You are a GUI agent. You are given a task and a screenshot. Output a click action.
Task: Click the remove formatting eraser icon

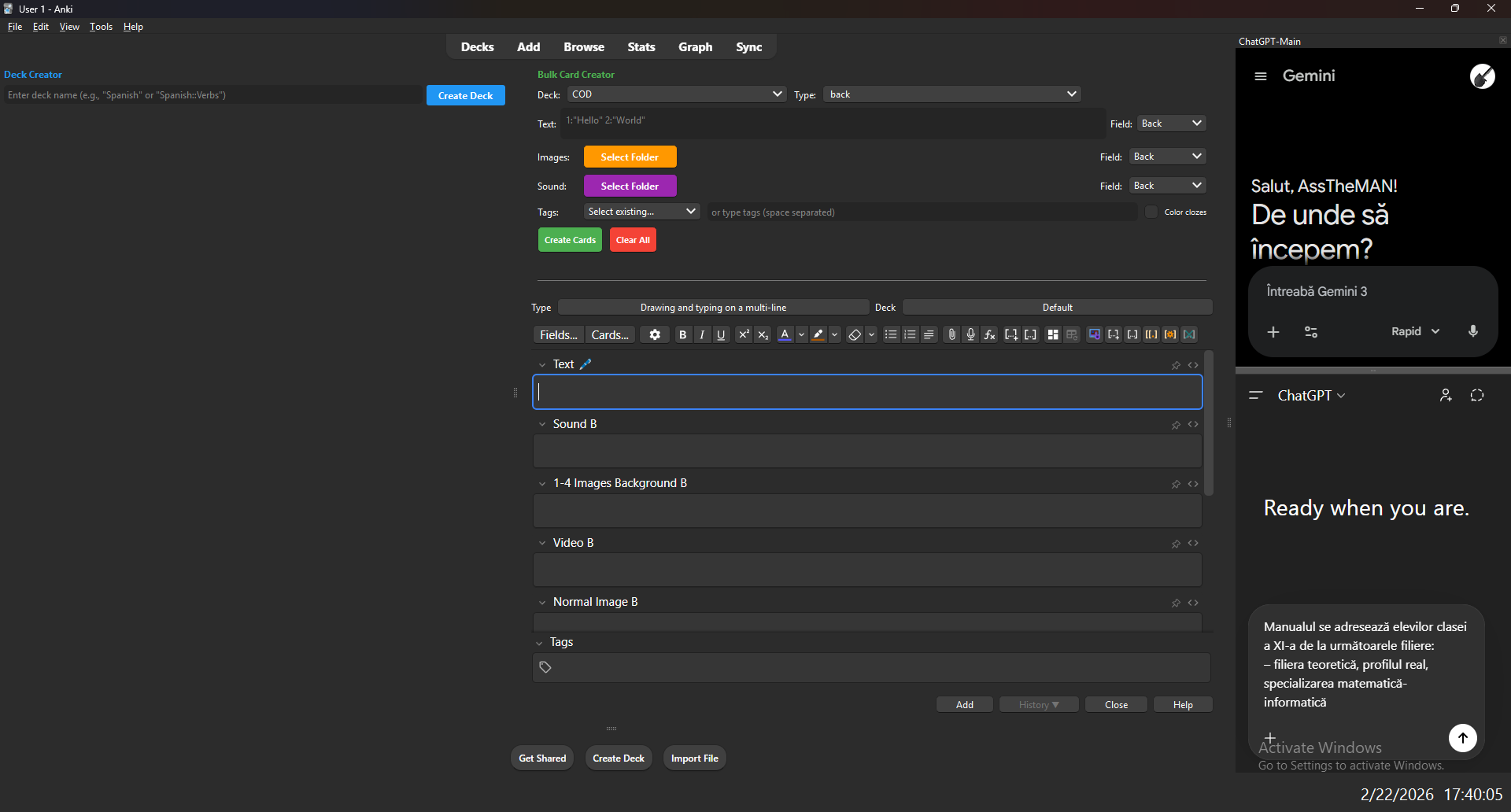[x=855, y=334]
